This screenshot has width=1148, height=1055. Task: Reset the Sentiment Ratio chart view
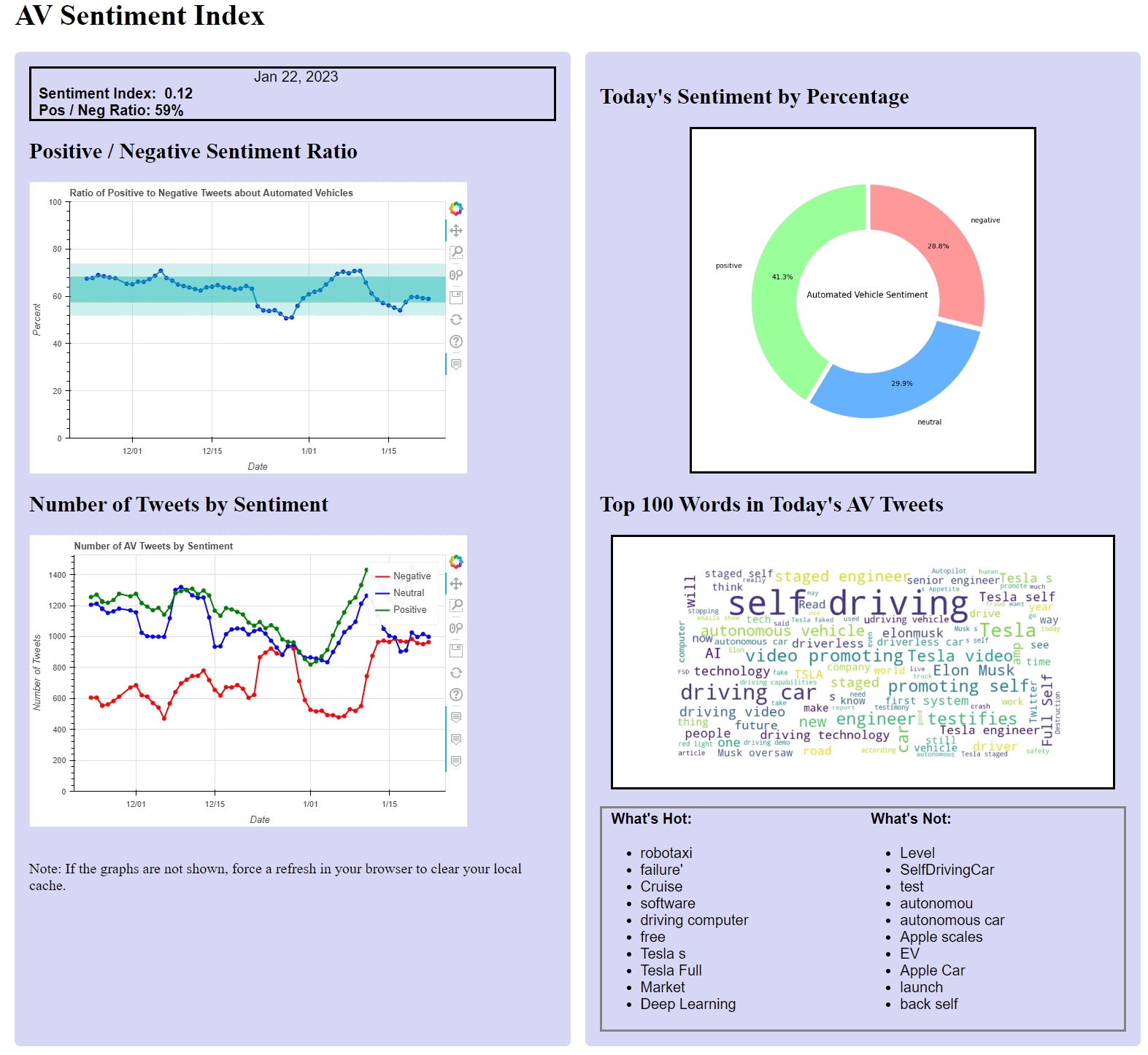pyautogui.click(x=456, y=320)
